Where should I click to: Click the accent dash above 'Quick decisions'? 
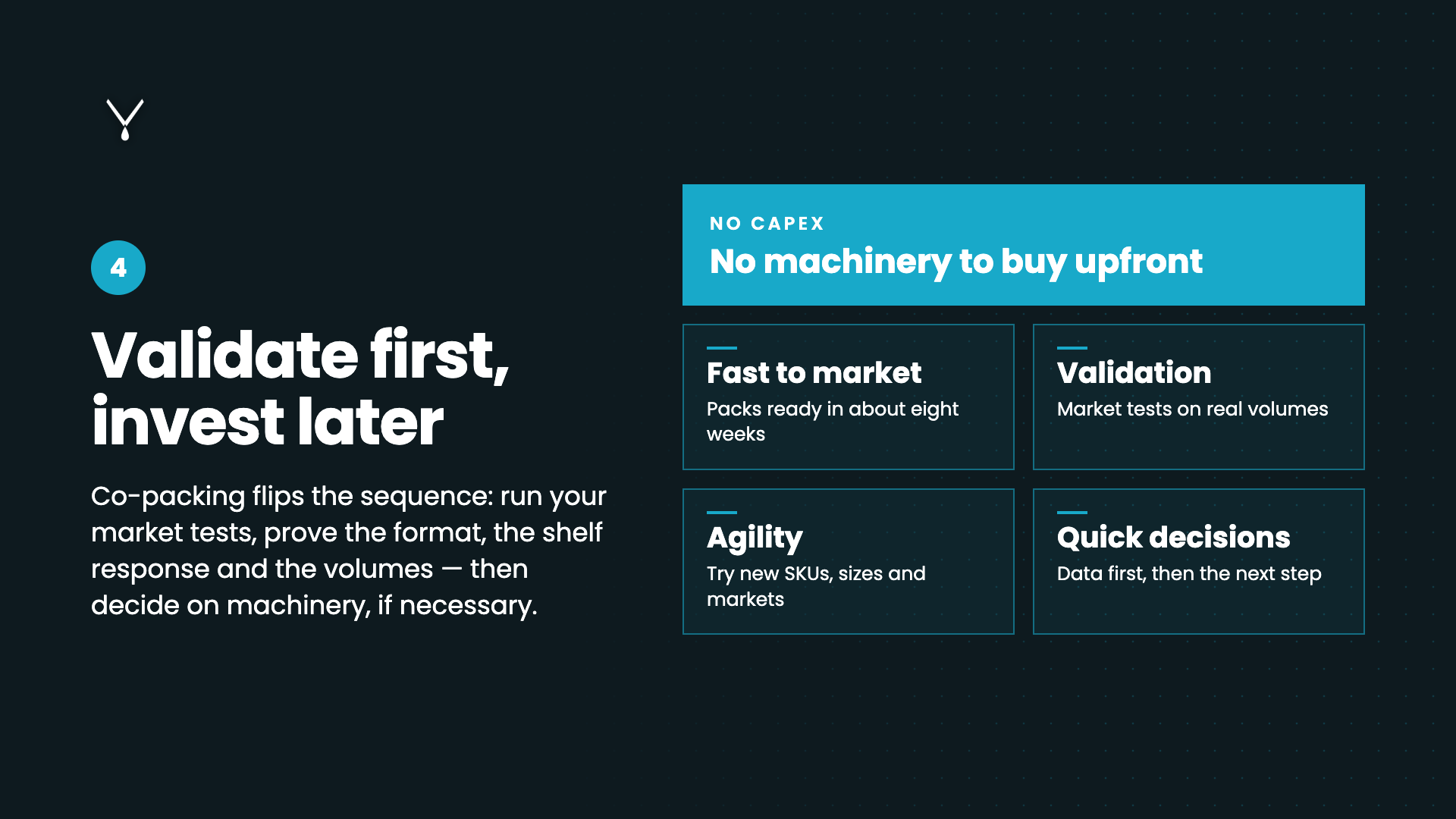pos(1072,513)
